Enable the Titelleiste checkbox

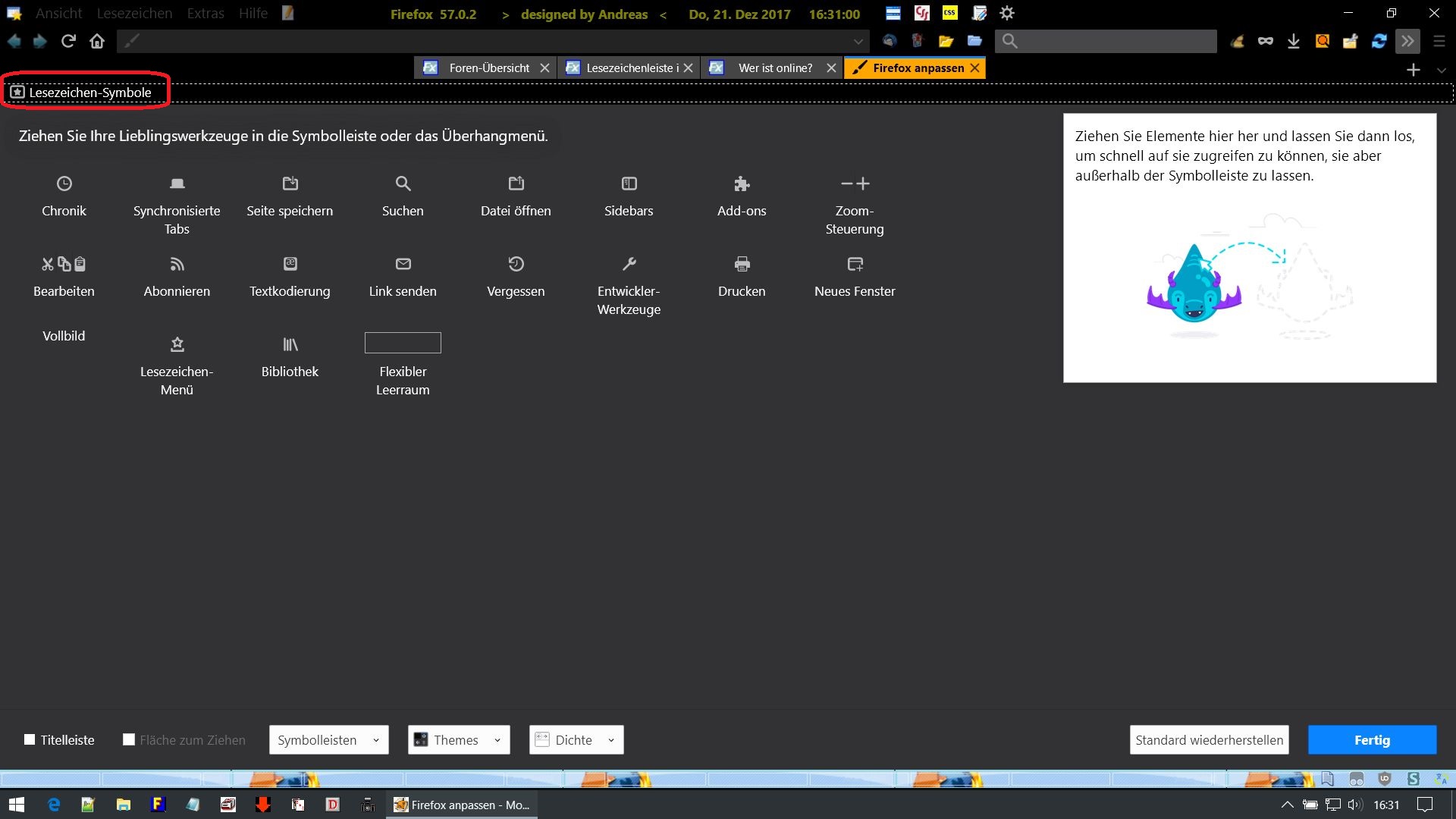click(x=30, y=739)
